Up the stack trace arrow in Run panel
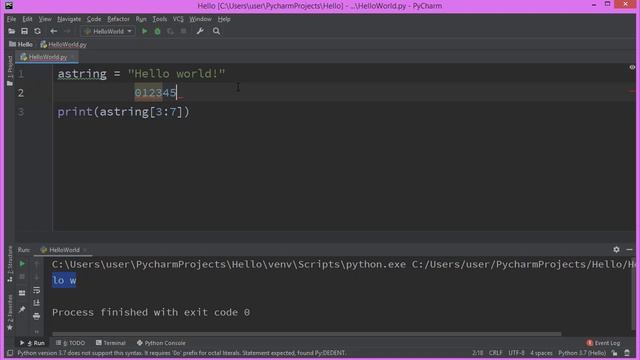The width and height of the screenshot is (640, 360). coord(36,264)
